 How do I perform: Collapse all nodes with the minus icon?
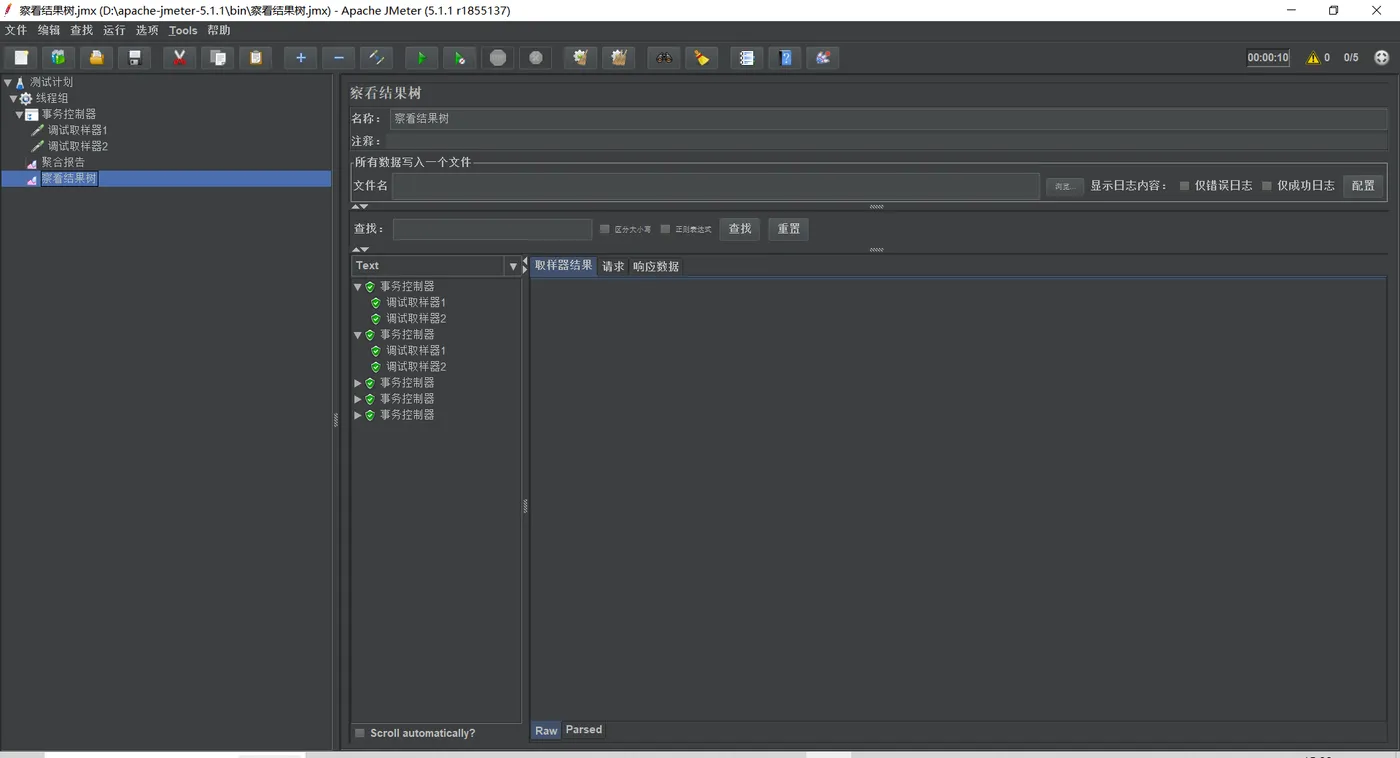(339, 58)
